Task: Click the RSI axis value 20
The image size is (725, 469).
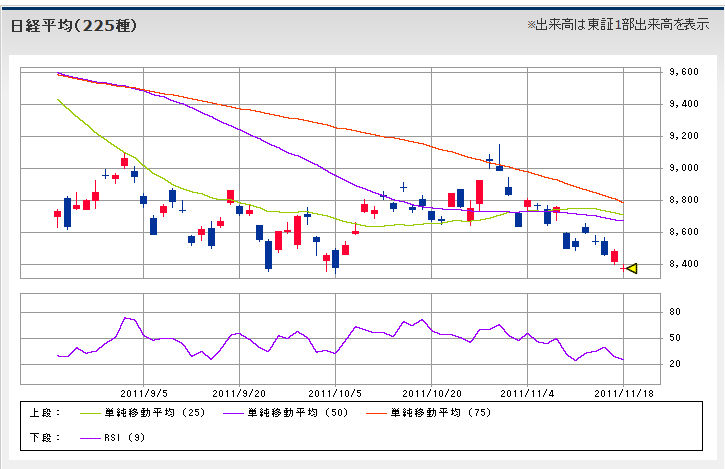Action: (675, 364)
